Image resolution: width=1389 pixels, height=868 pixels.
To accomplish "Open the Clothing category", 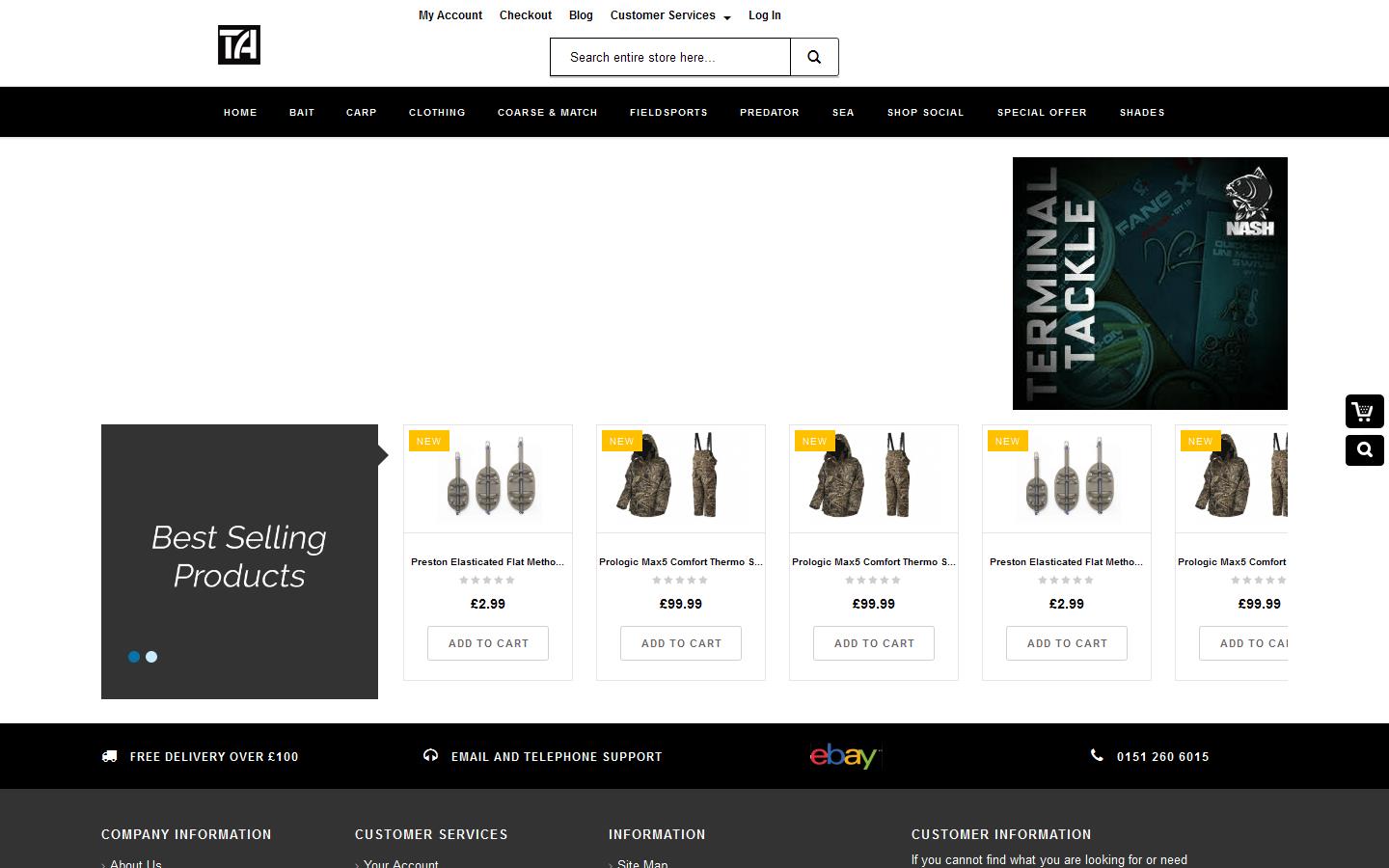I will 437,112.
